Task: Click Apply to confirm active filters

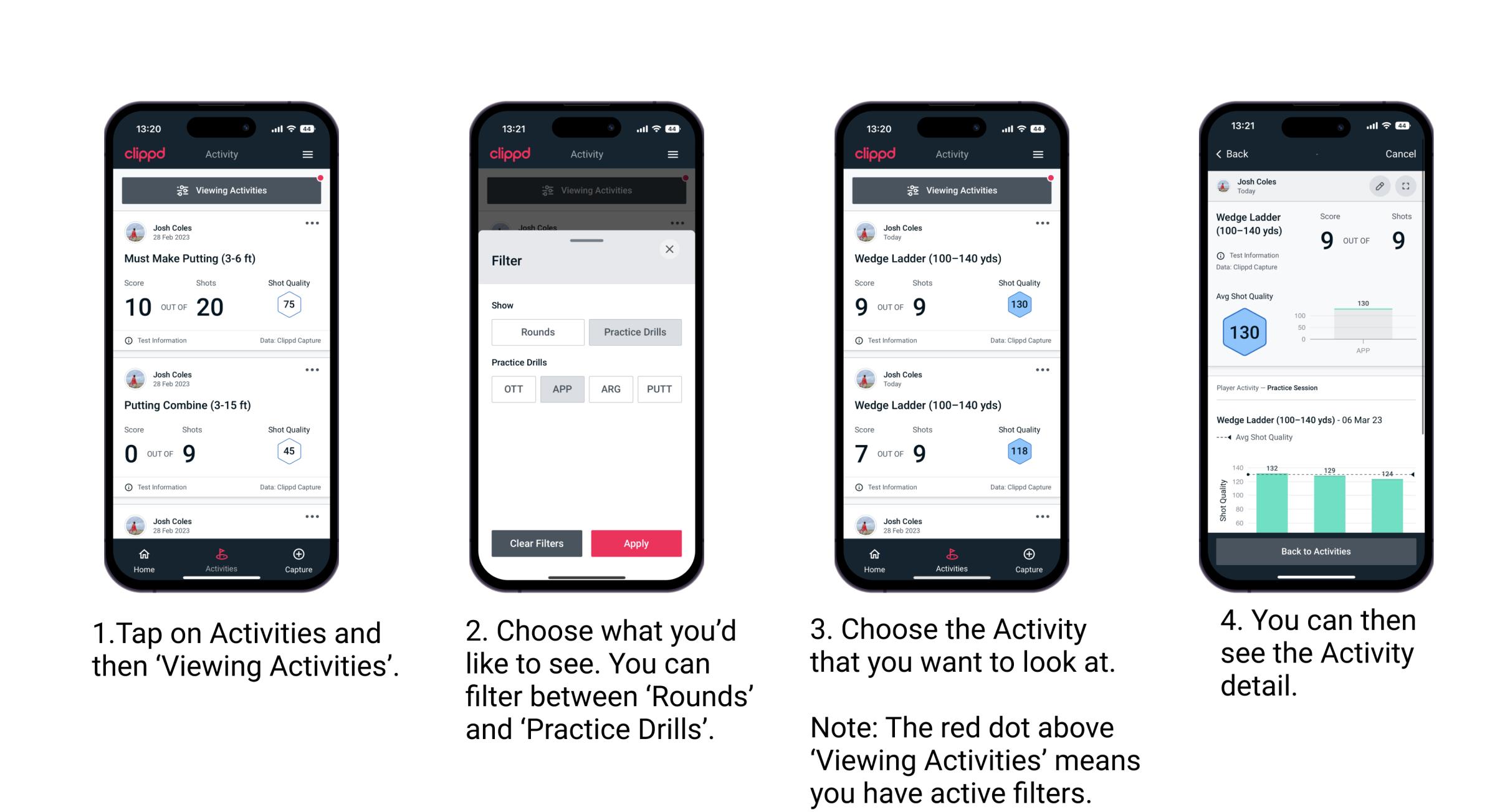Action: pyautogui.click(x=636, y=543)
